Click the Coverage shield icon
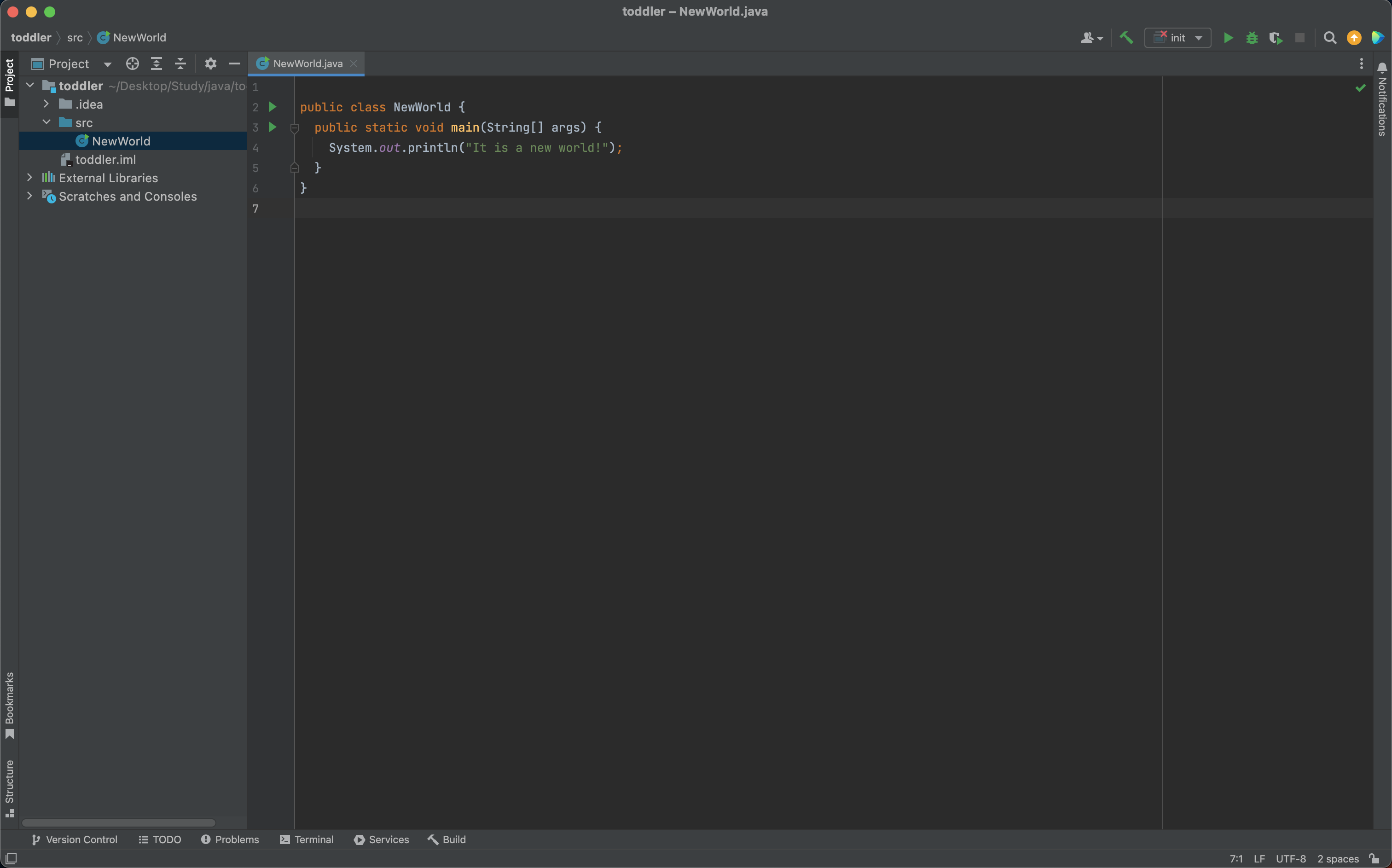The image size is (1392, 868). point(1274,38)
